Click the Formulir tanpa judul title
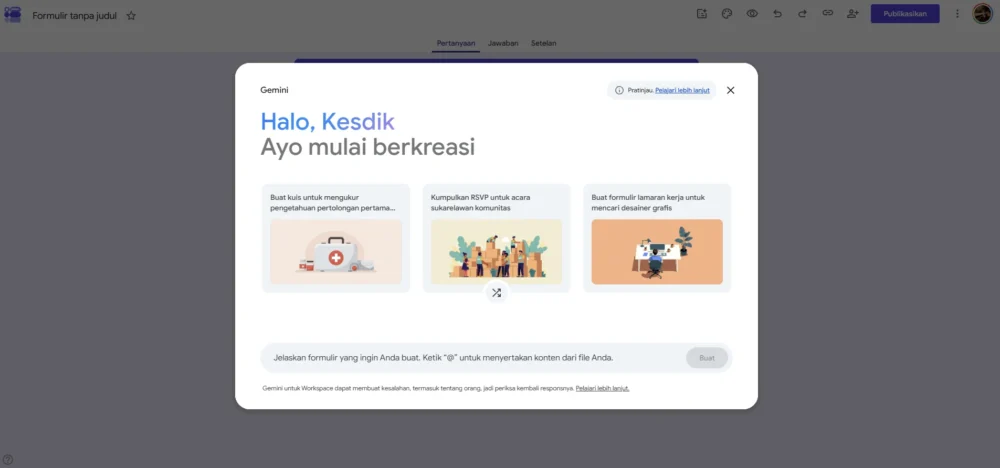 [x=75, y=15]
